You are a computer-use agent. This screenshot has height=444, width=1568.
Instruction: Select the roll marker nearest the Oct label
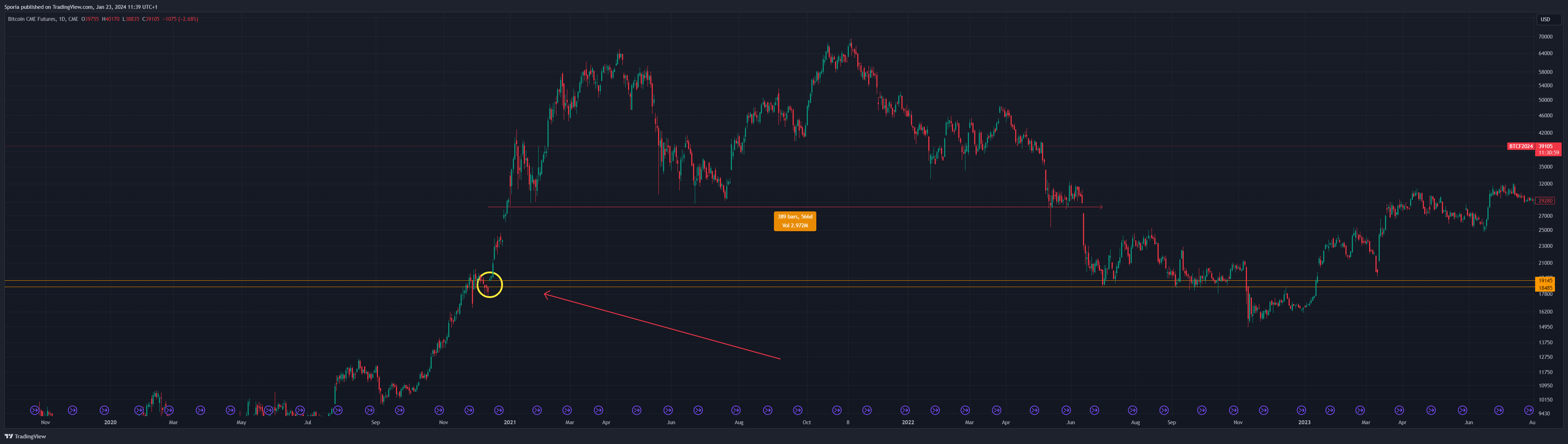point(798,410)
